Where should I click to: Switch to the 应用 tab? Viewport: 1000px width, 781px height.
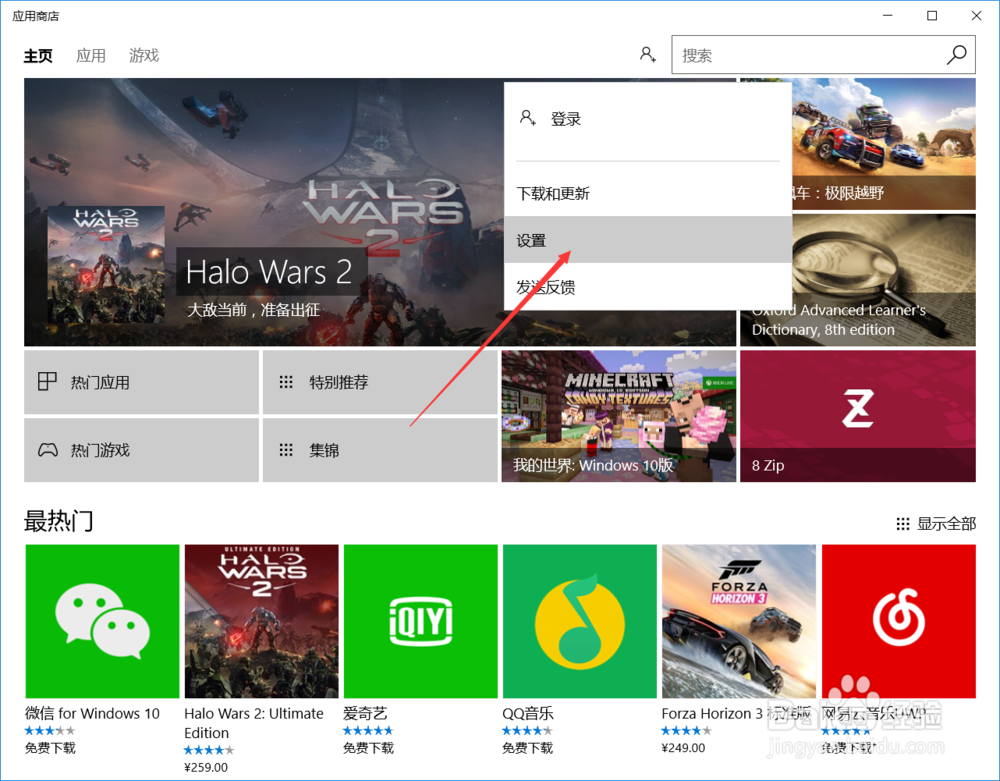91,56
